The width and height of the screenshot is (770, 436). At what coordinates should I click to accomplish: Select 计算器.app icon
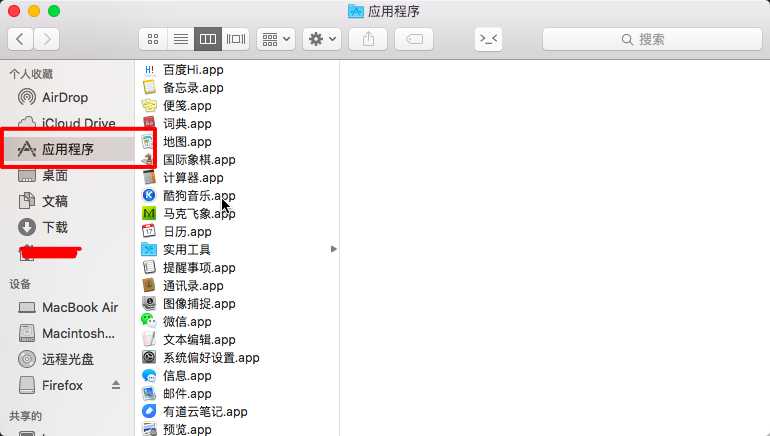coord(149,178)
